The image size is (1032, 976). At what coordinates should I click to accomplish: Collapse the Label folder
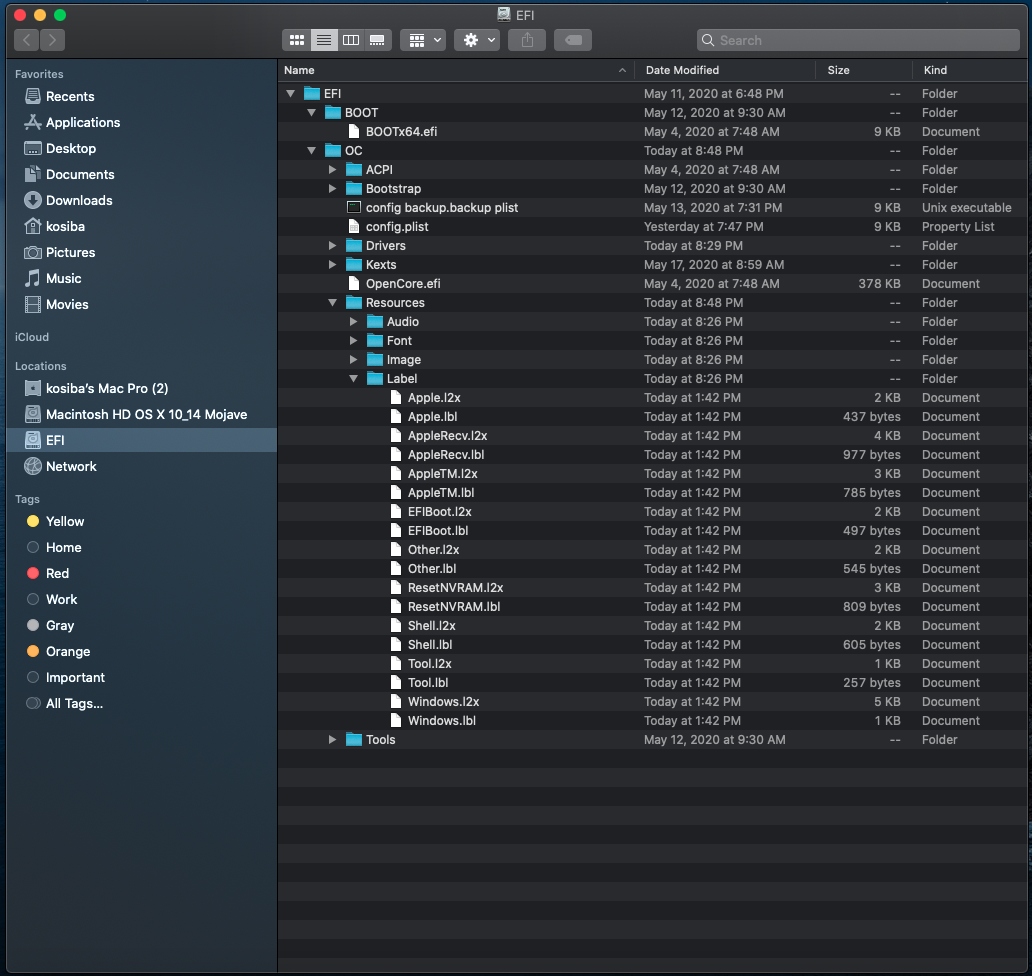[x=353, y=378]
